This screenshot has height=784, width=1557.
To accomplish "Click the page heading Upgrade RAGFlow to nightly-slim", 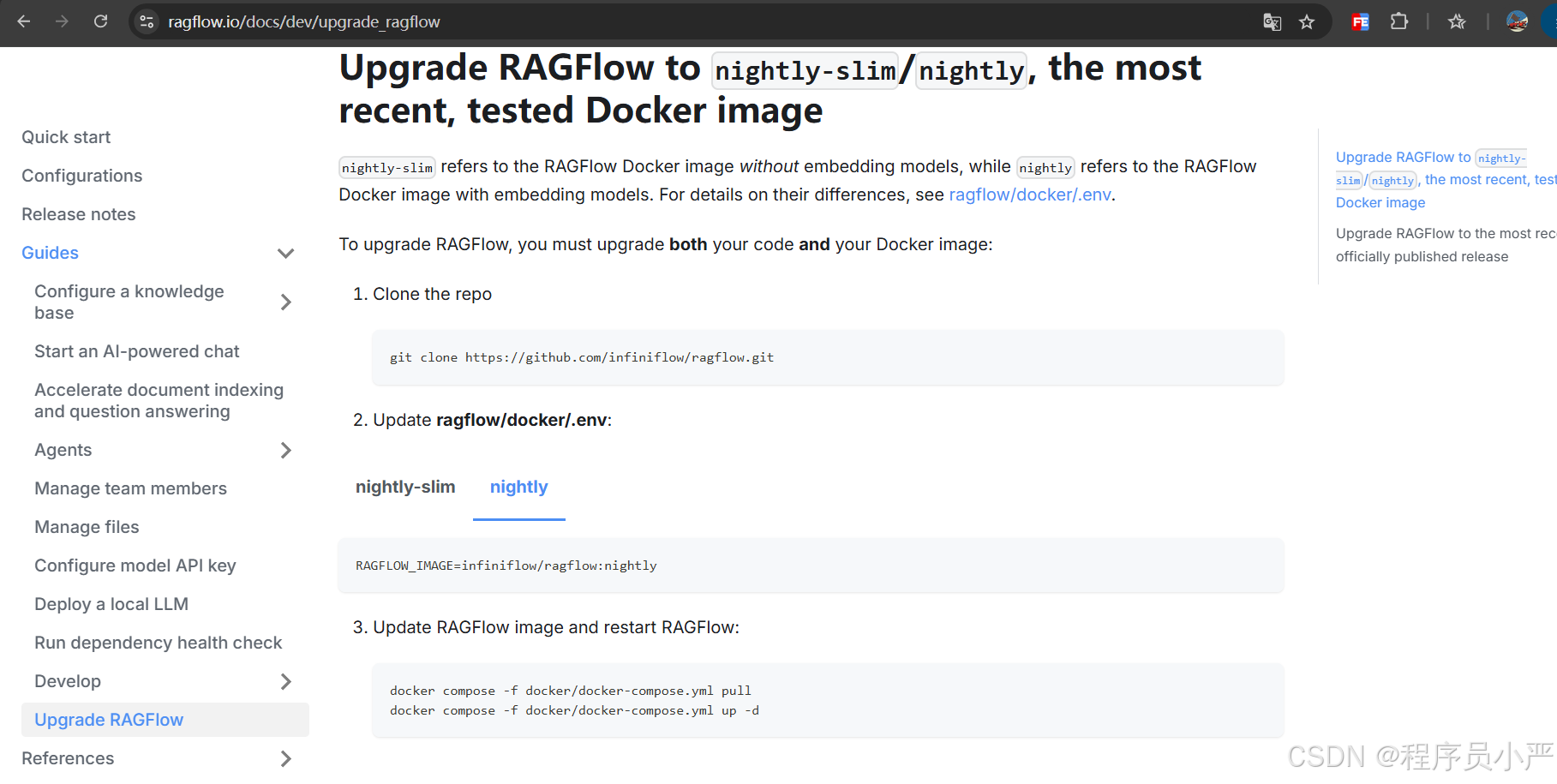I will point(770,89).
